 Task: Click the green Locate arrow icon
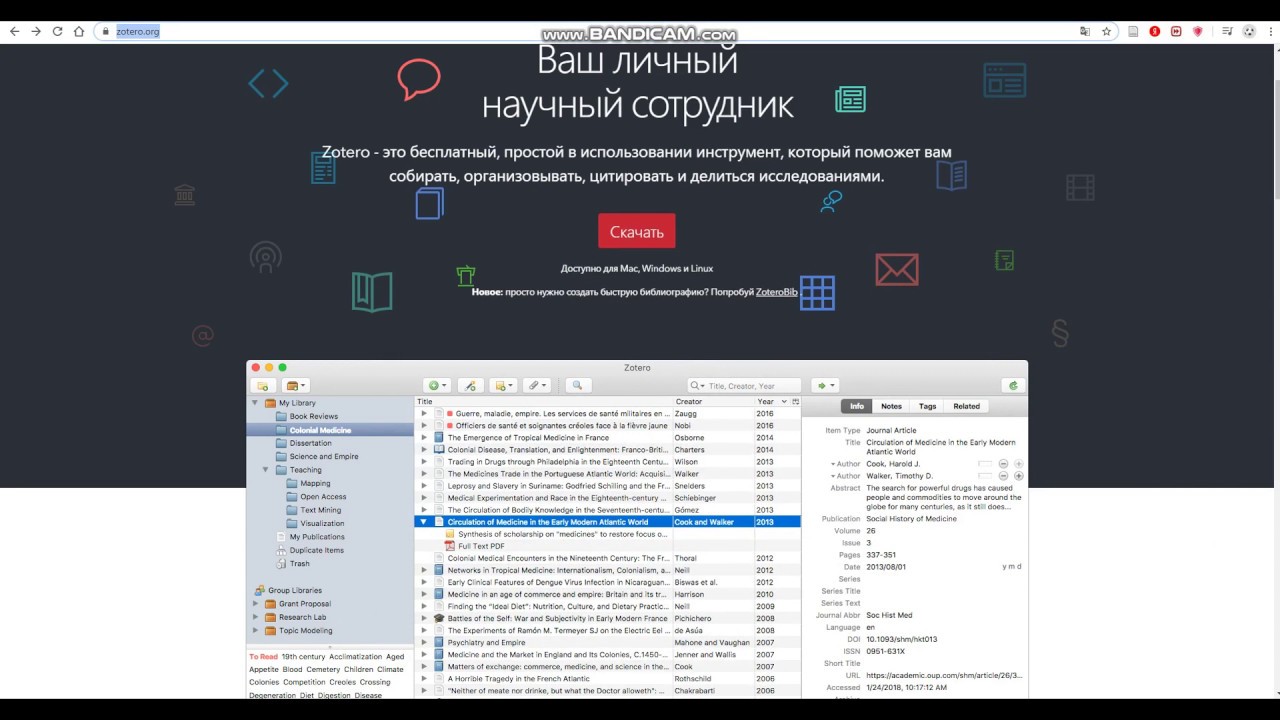point(824,385)
